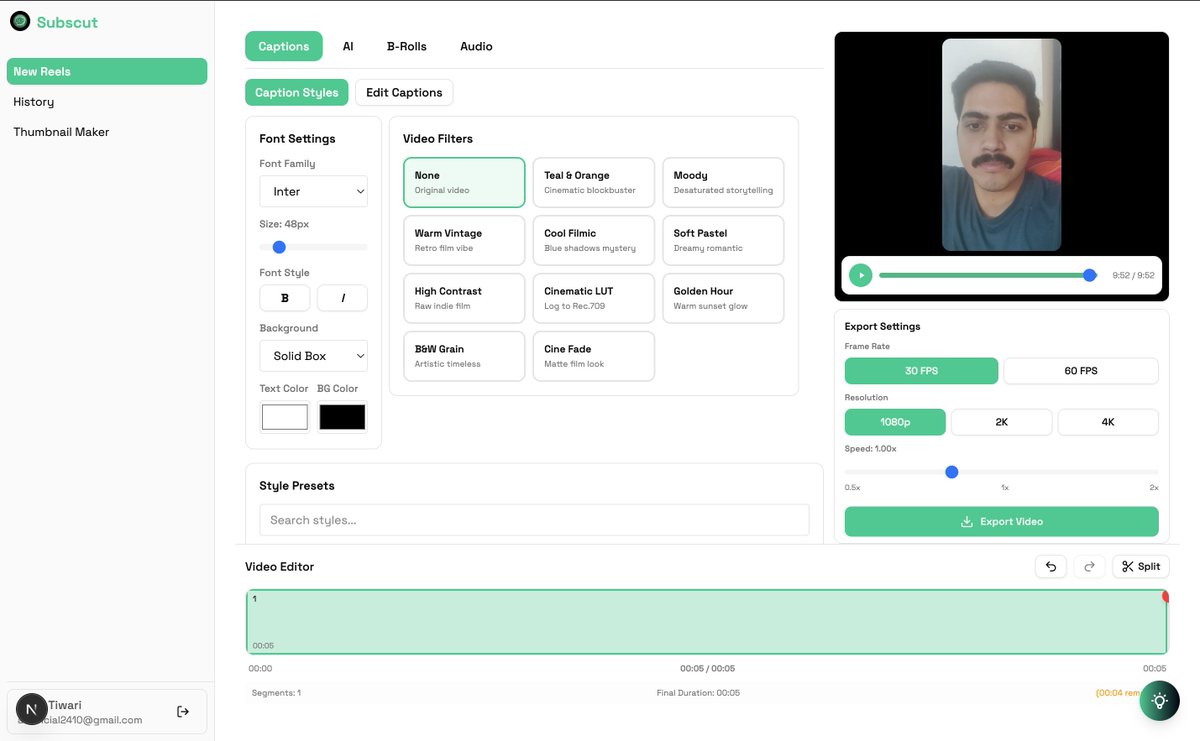Screen dimensions: 1200x741
Task: Choose 4K resolution
Action: click(x=1108, y=422)
